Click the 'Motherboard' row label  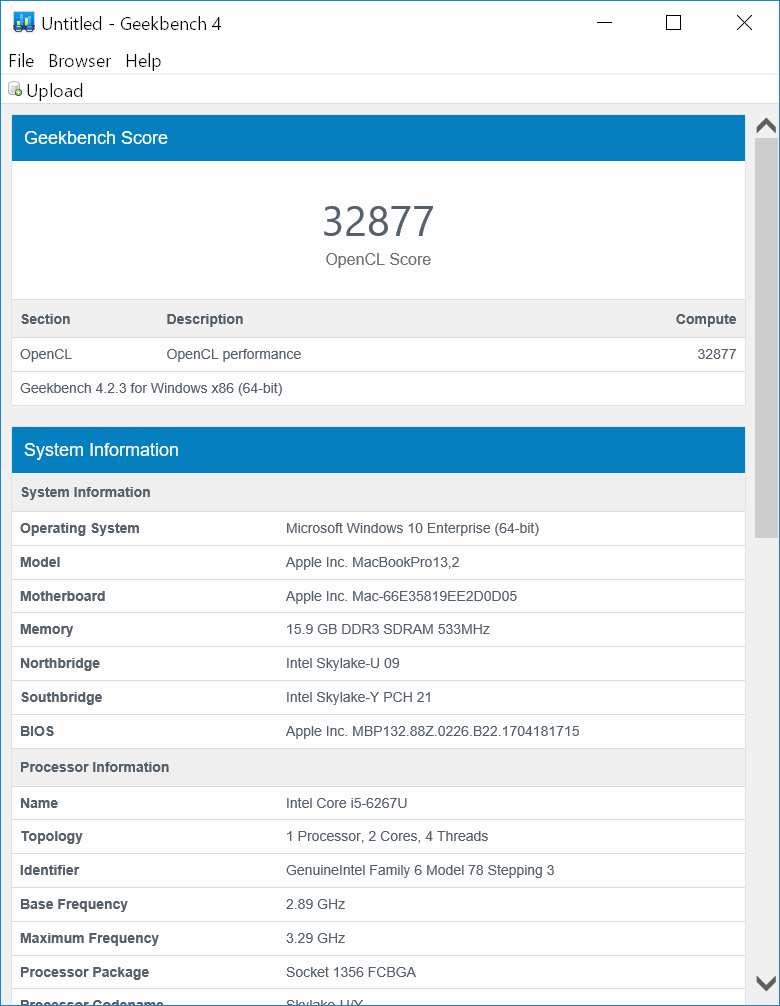[x=63, y=596]
